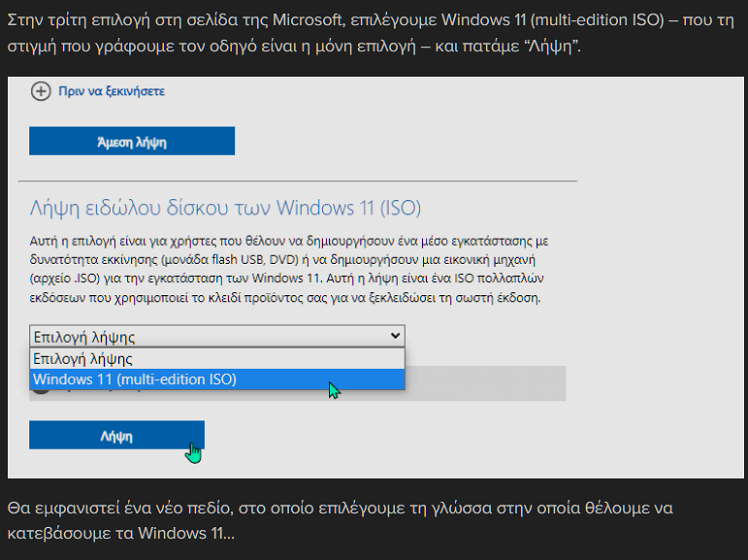Select the Επιλογή λήψης option in the list
Viewport: 748px width, 560px height.
click(x=217, y=359)
